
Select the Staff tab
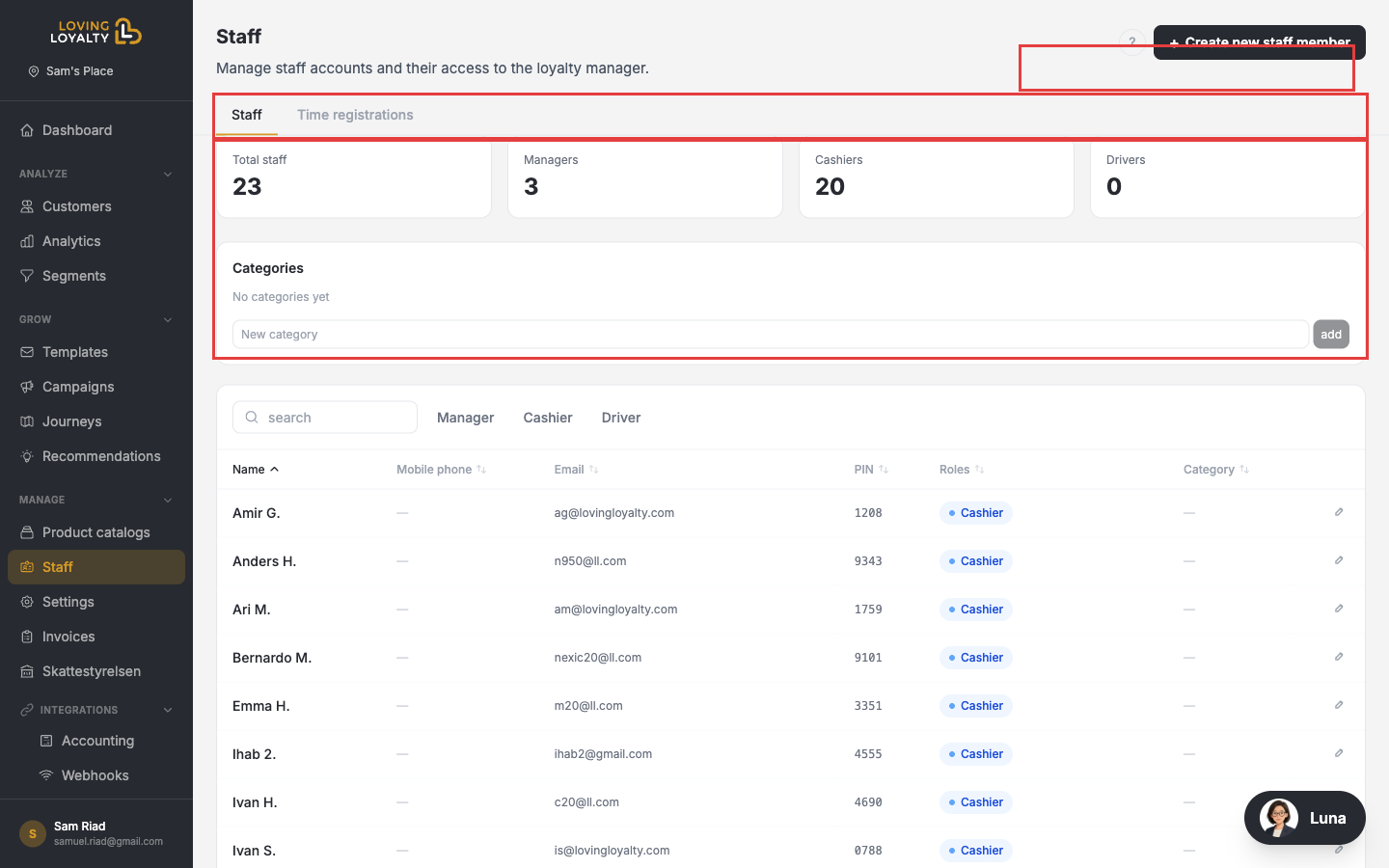247,115
